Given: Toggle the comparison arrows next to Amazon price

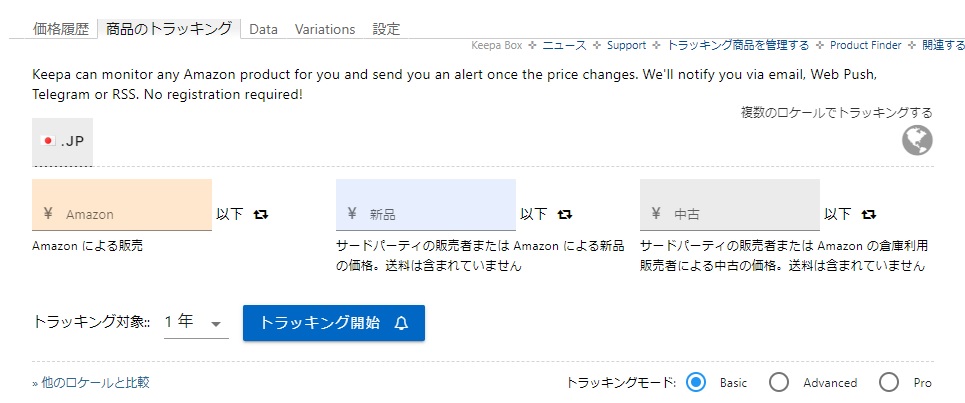Looking at the screenshot, I should tap(261, 214).
